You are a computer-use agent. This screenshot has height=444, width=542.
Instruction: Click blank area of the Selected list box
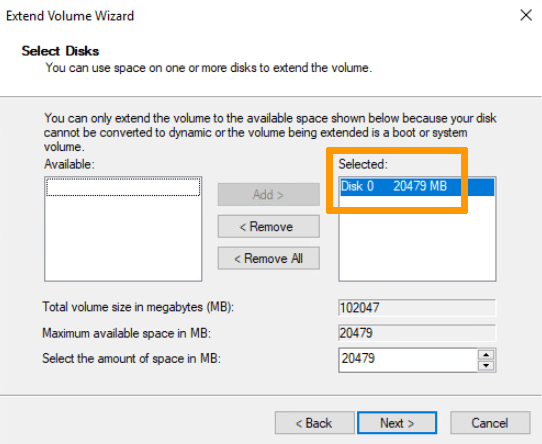(417, 242)
